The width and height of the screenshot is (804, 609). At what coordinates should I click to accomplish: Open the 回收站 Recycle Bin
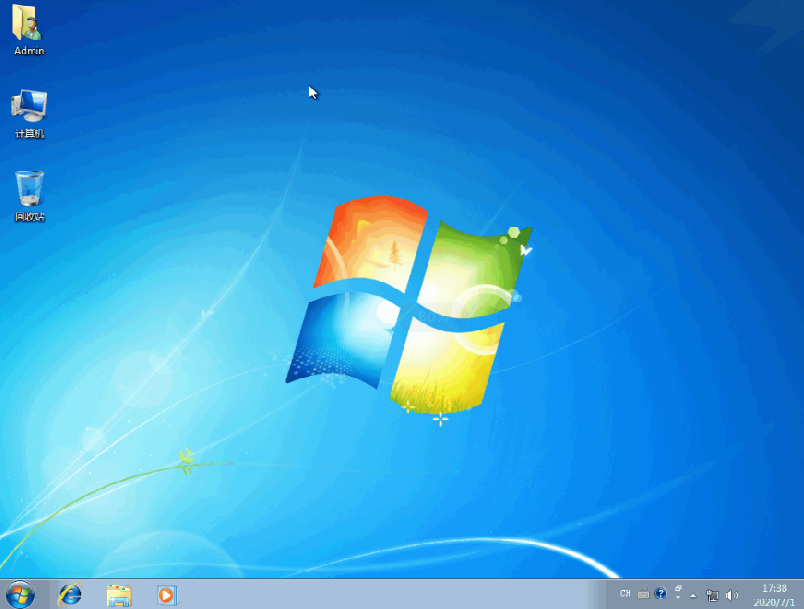pos(29,190)
